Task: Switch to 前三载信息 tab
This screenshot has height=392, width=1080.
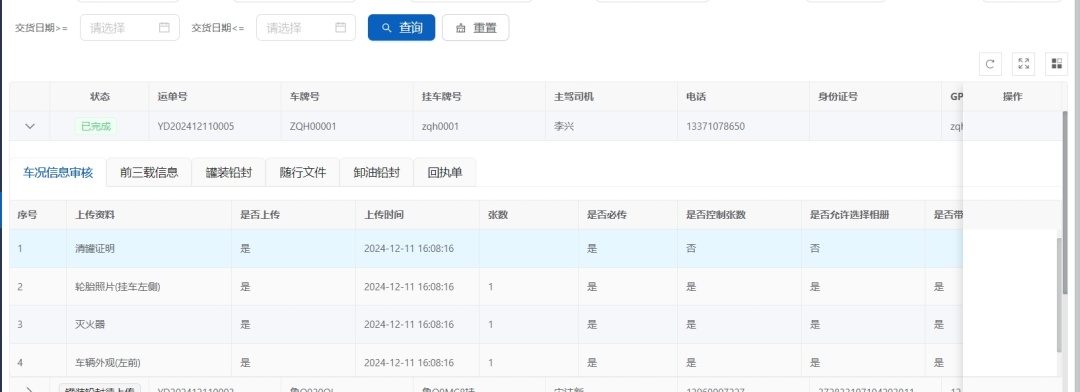Action: tap(149, 173)
